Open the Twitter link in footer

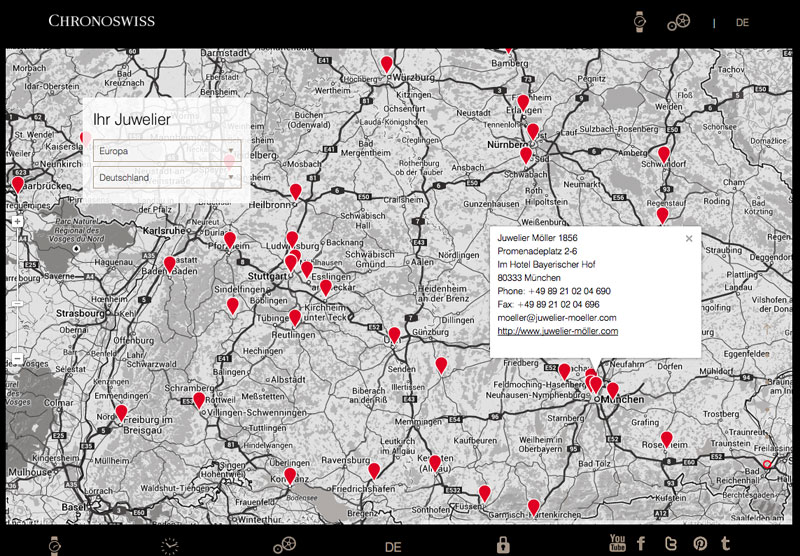(x=671, y=544)
